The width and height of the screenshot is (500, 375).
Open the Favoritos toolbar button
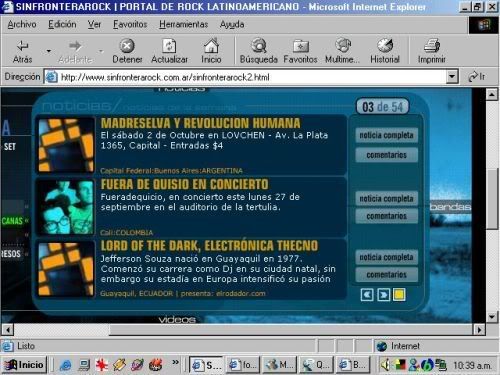300,51
